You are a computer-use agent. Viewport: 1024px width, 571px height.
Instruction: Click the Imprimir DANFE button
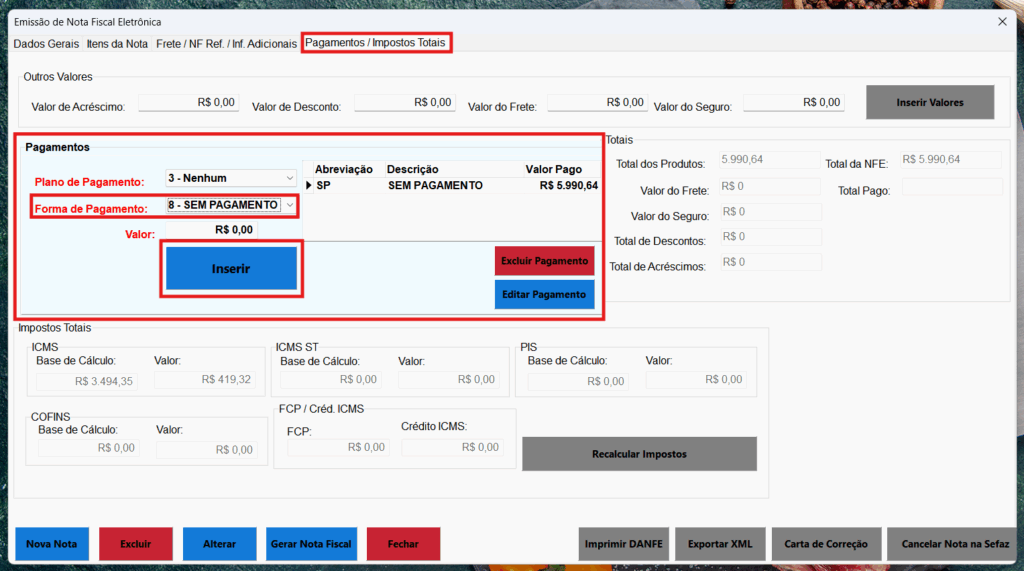[624, 544]
